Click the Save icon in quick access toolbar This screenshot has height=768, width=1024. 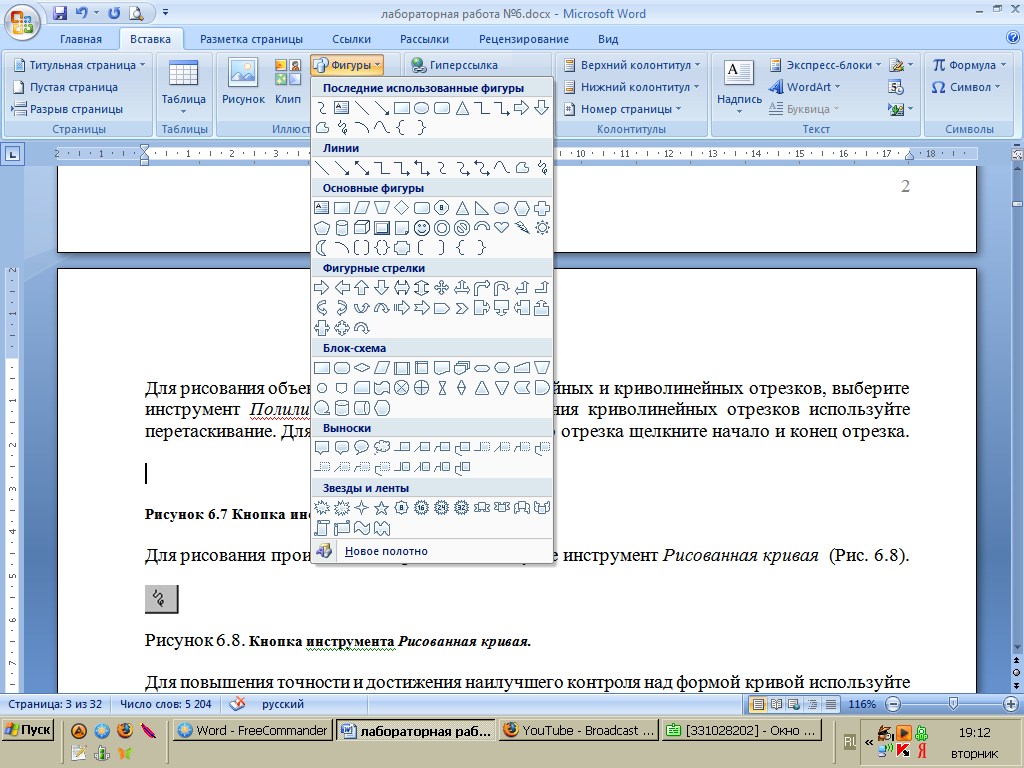pyautogui.click(x=59, y=12)
